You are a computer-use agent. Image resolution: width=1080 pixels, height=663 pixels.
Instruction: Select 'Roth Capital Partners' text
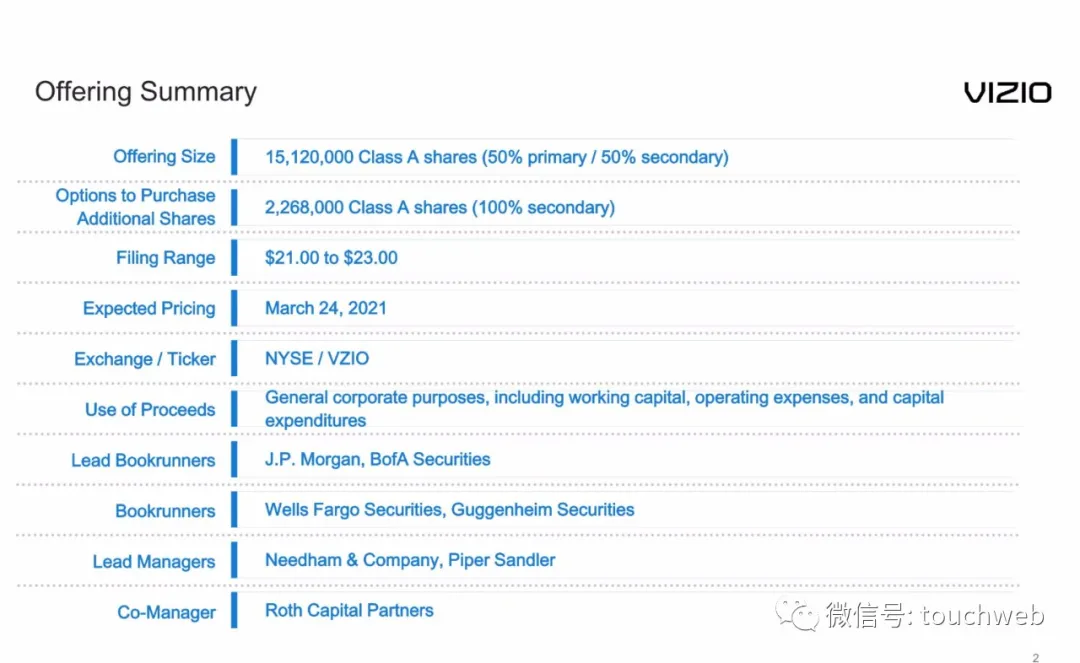click(x=349, y=610)
